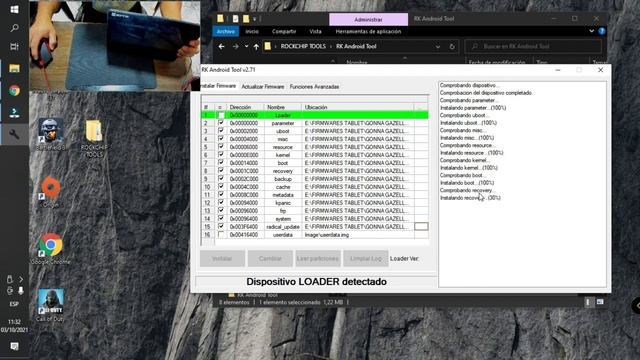Viewport: 640px width, 360px height.
Task: Click the Cambiar button
Action: (x=270, y=258)
